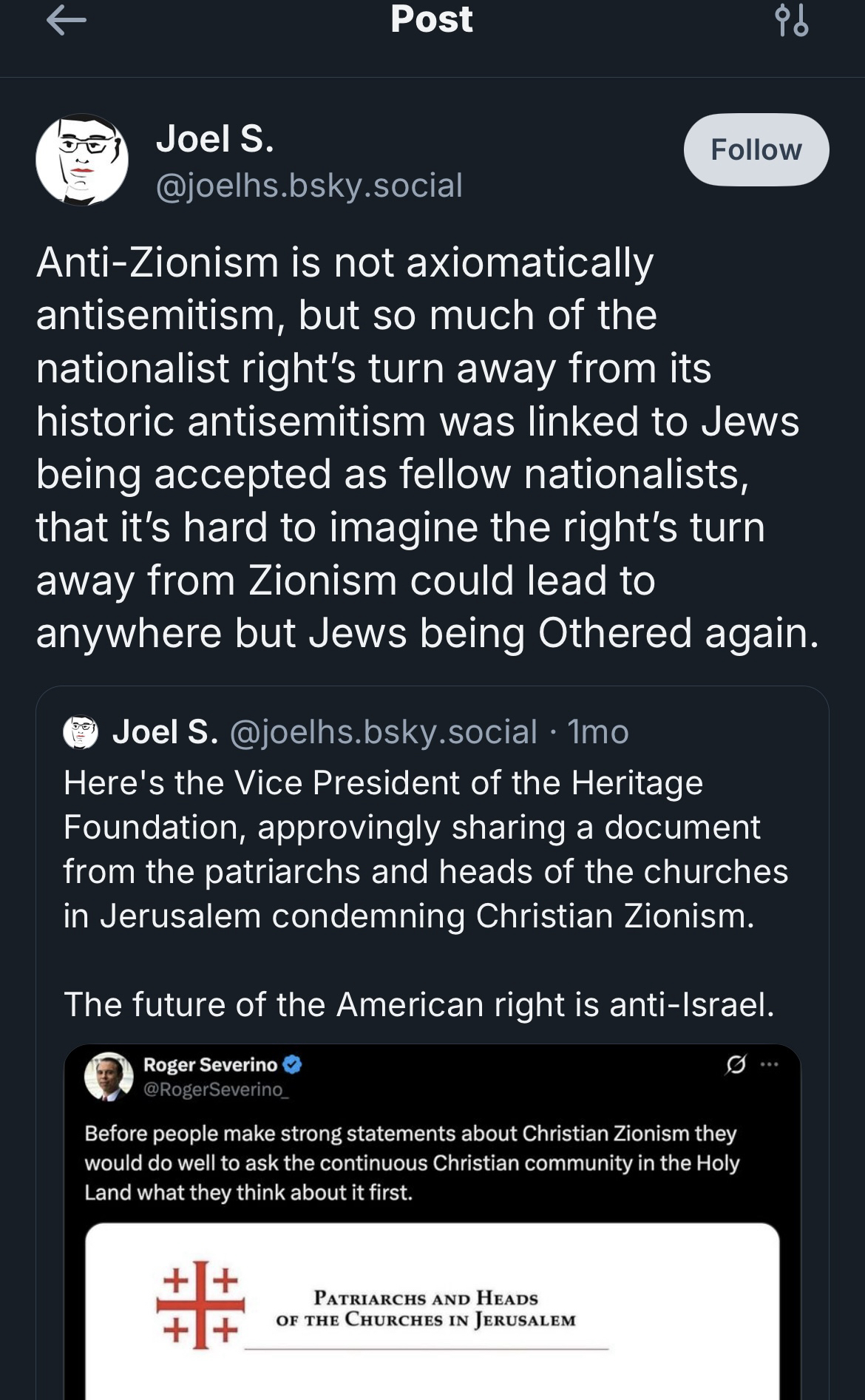The image size is (865, 1400).
Task: Tap embedded tweet text about Christian Zionism
Action: 412,1163
